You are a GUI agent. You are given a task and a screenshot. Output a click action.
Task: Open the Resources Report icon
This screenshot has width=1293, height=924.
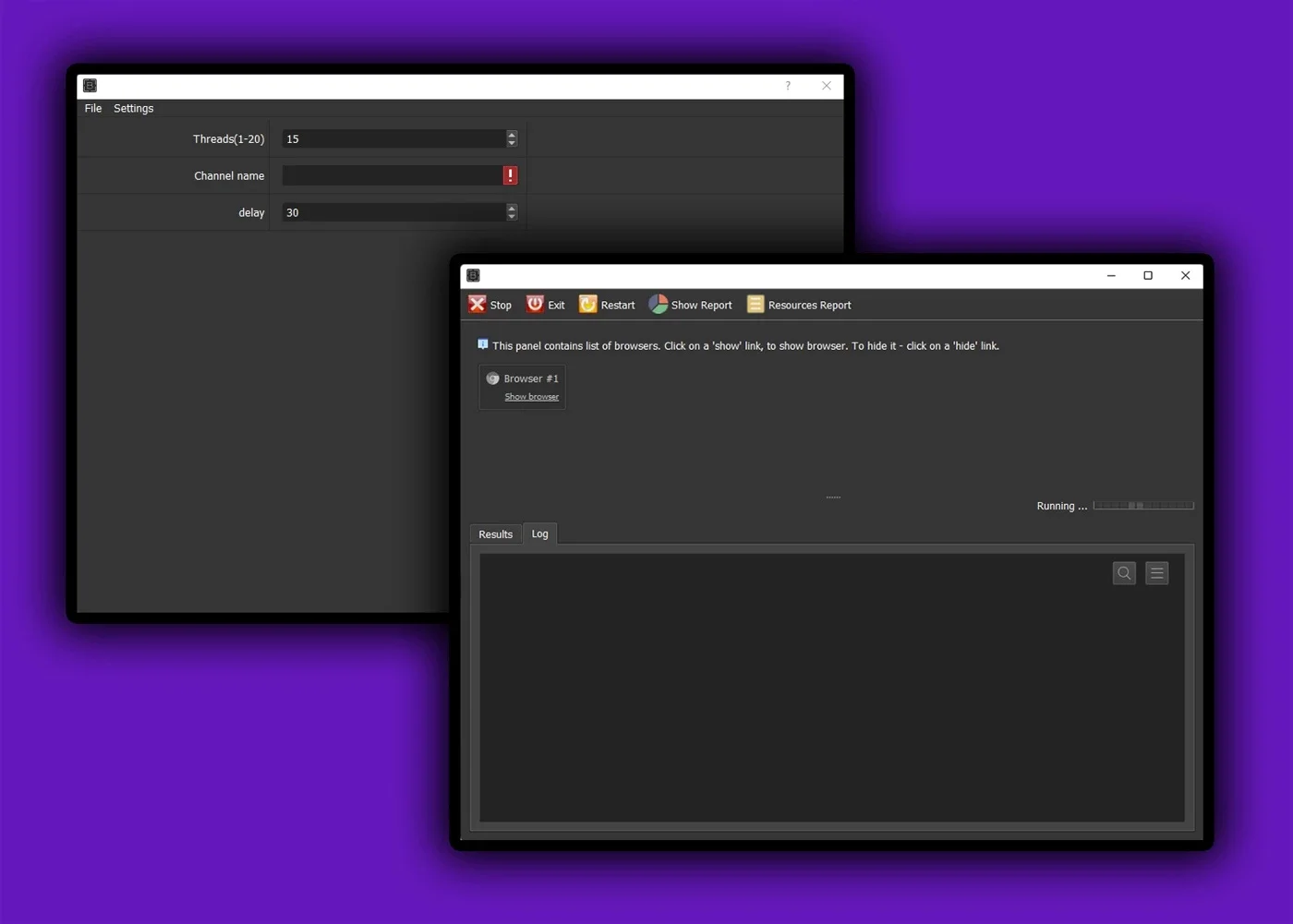tap(755, 304)
